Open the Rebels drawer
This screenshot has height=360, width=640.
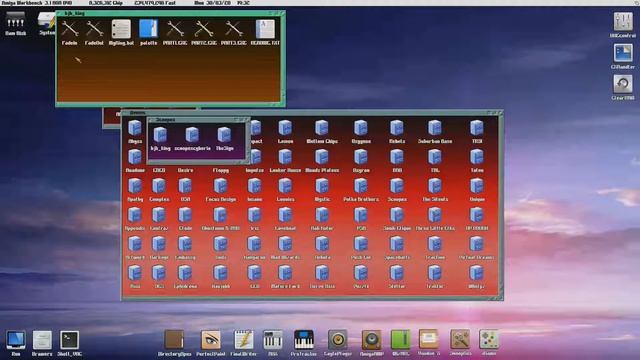pos(397,128)
